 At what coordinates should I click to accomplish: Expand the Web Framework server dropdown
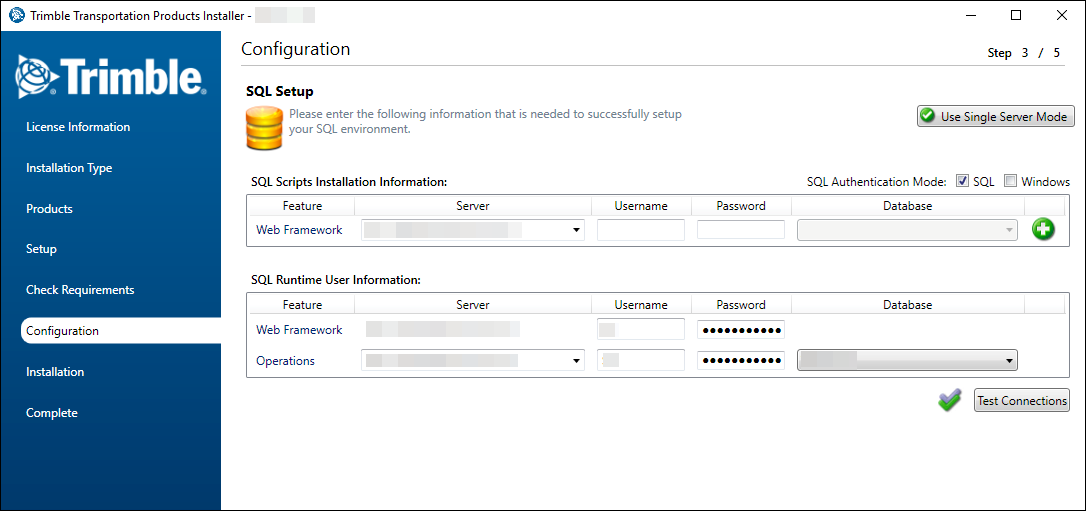click(576, 230)
